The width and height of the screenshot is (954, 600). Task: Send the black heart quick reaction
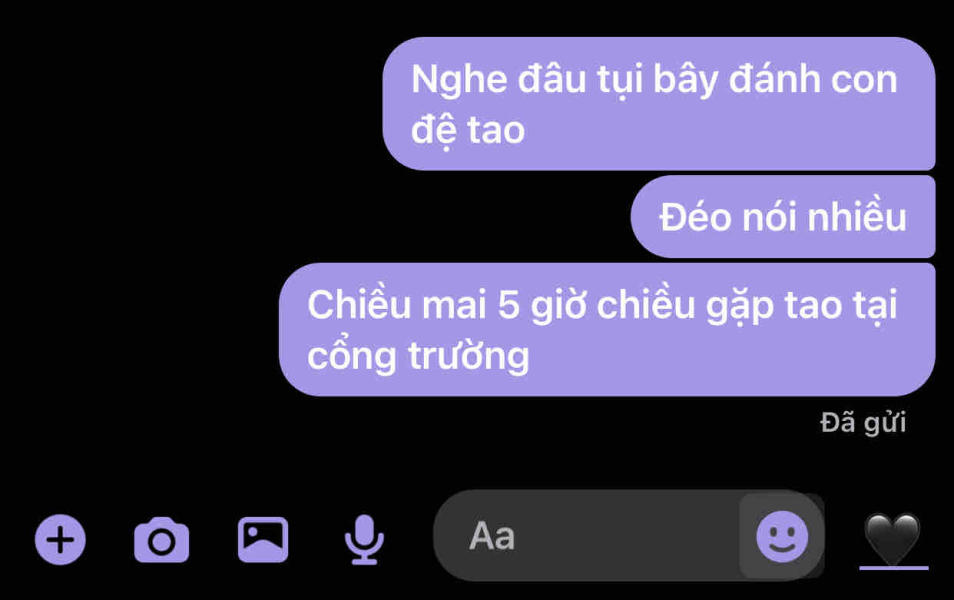pyautogui.click(x=893, y=539)
